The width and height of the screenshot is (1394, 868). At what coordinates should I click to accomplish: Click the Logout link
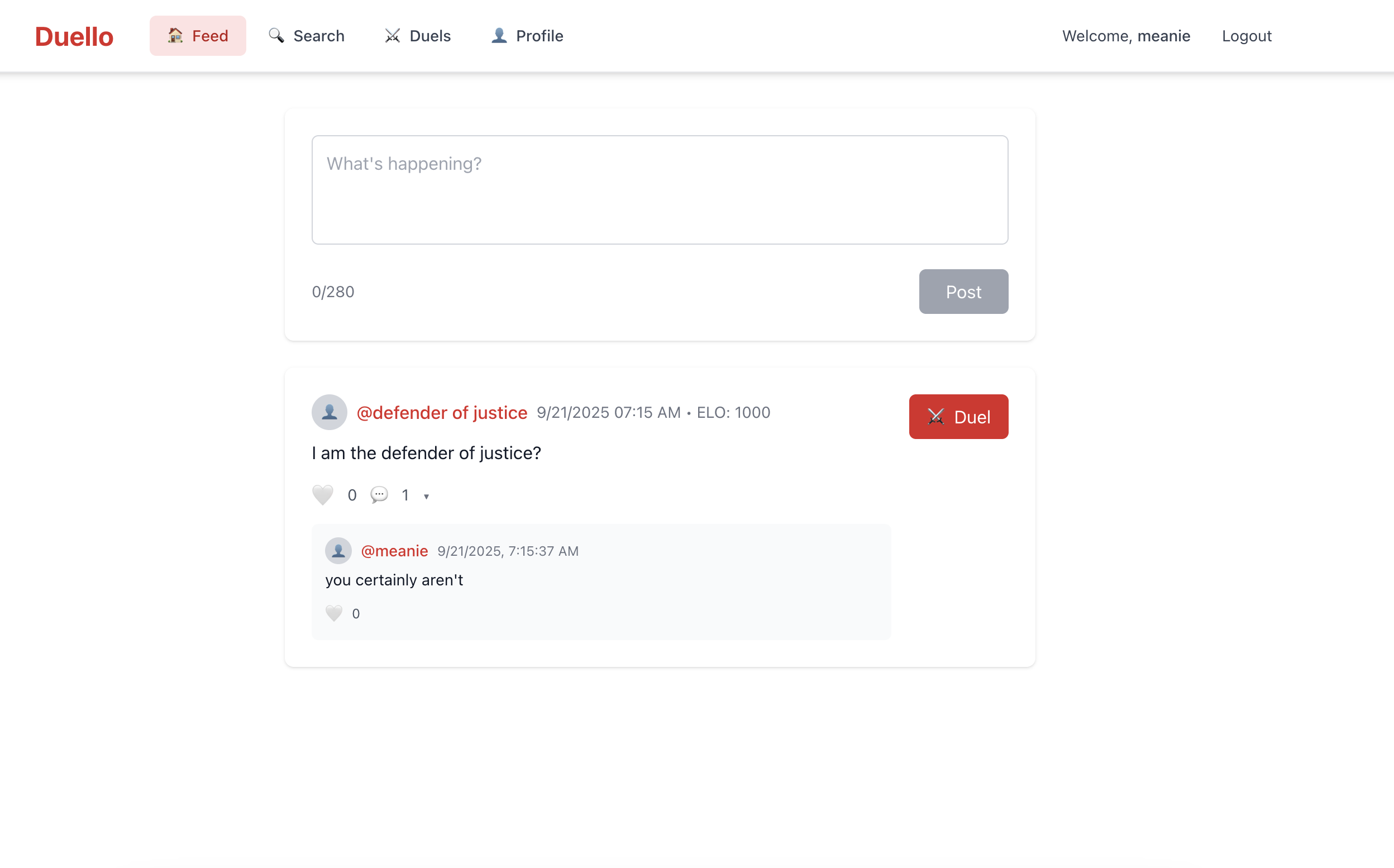pyautogui.click(x=1247, y=36)
